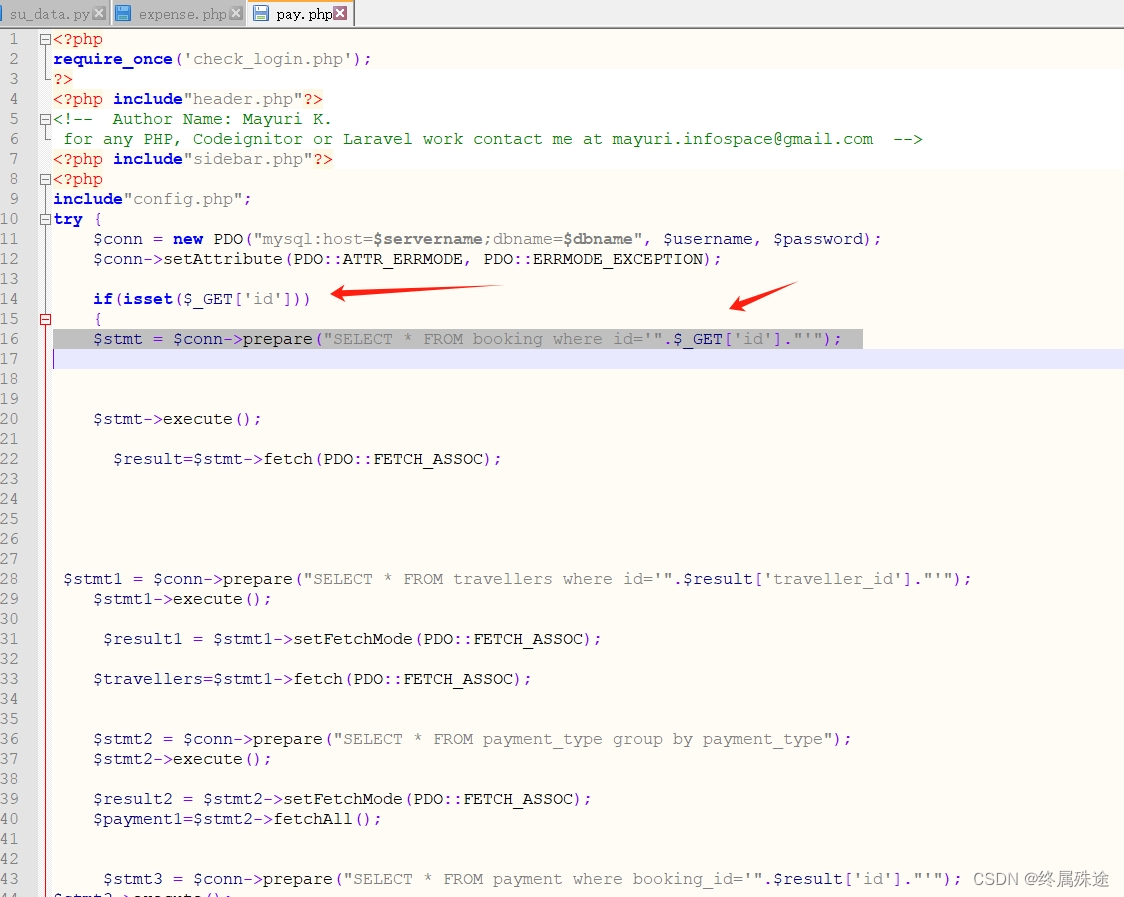Click line number 43 in the margin
1124x897 pixels.
10,878
